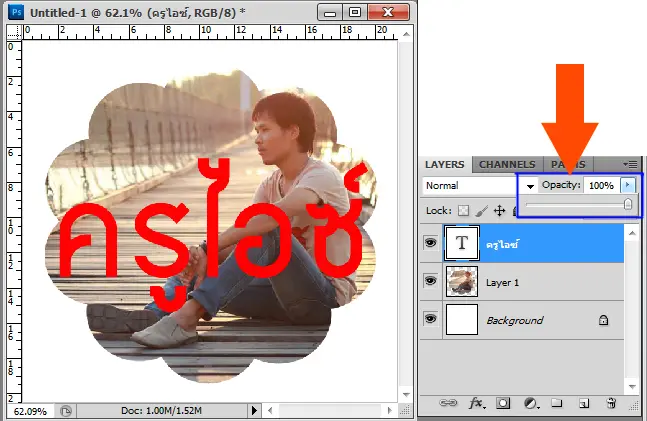Open the status bar Doc info menu
The image size is (647, 421).
254,410
